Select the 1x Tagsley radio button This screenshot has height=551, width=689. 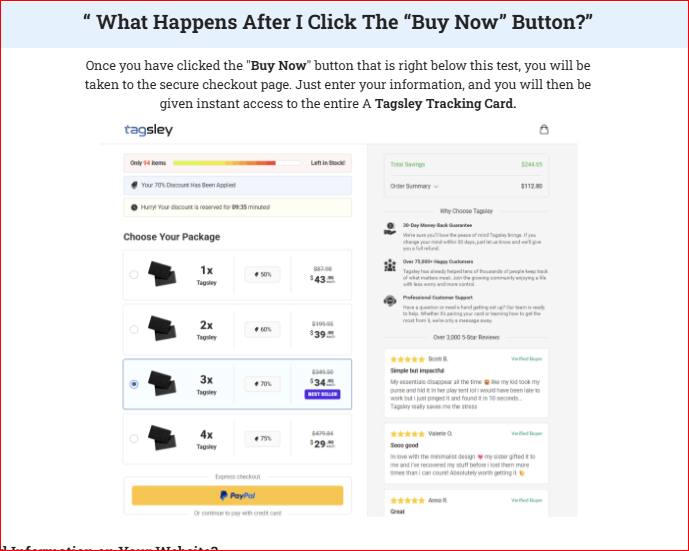tap(134, 275)
